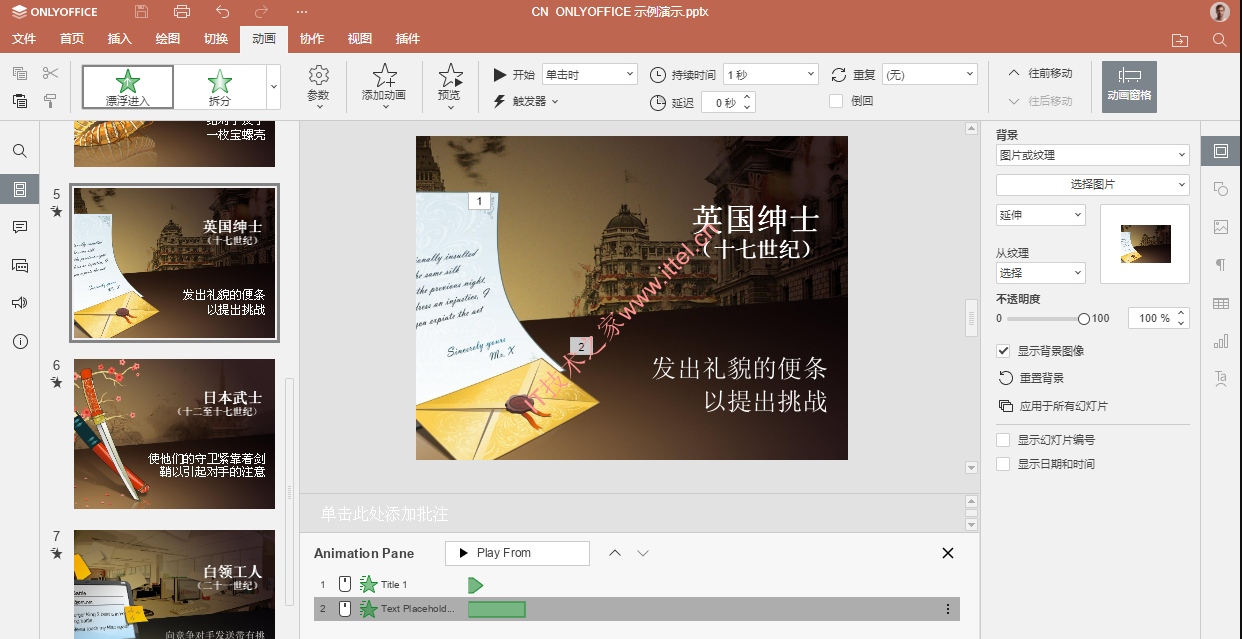This screenshot has width=1242, height=639.
Task: Open text art settings in right sidebar
Action: tap(1221, 378)
